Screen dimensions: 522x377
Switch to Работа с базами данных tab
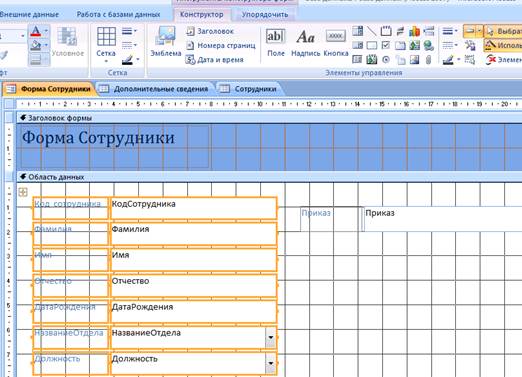118,14
